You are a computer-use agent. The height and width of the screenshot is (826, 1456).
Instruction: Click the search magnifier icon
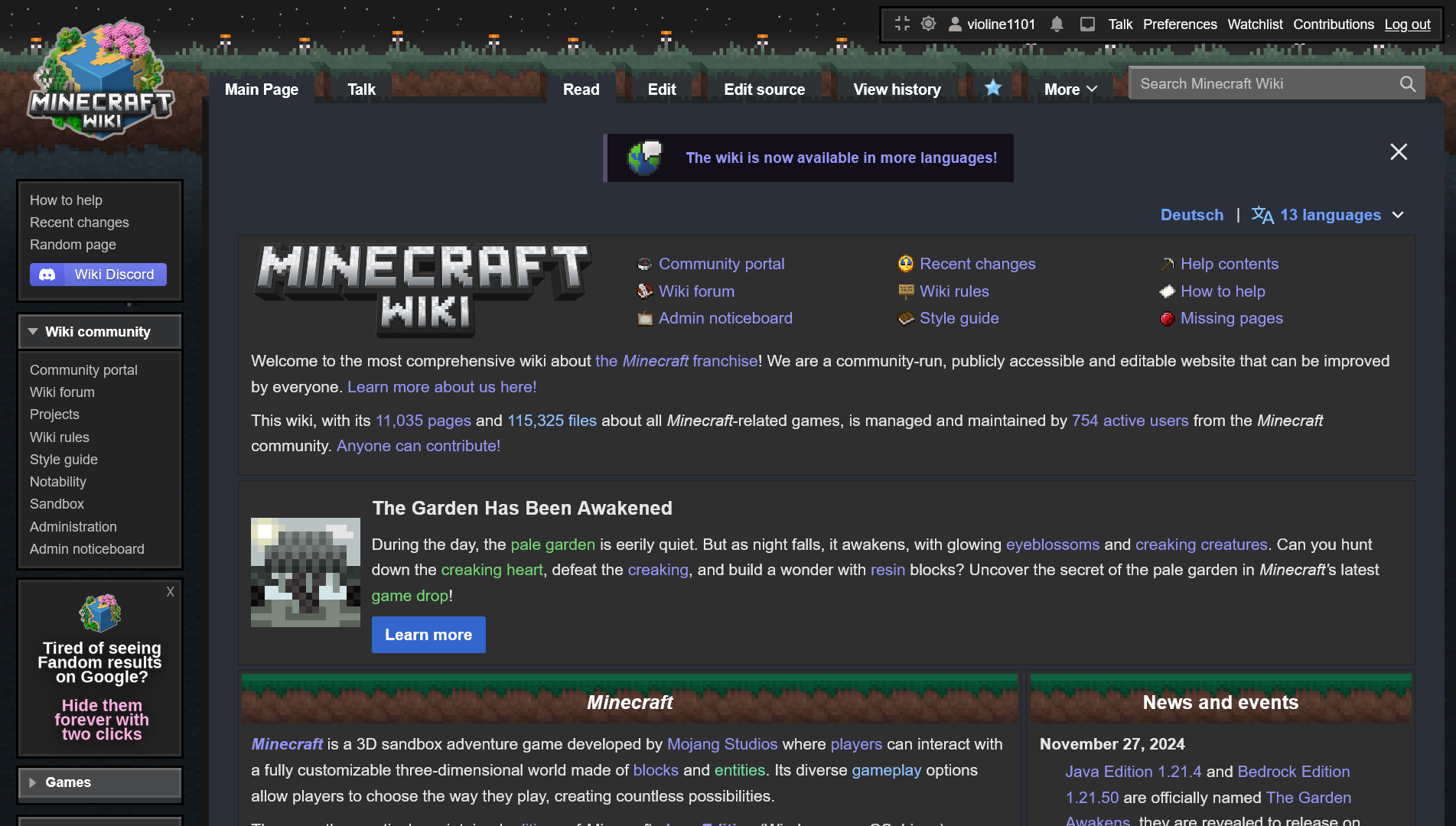[x=1408, y=84]
